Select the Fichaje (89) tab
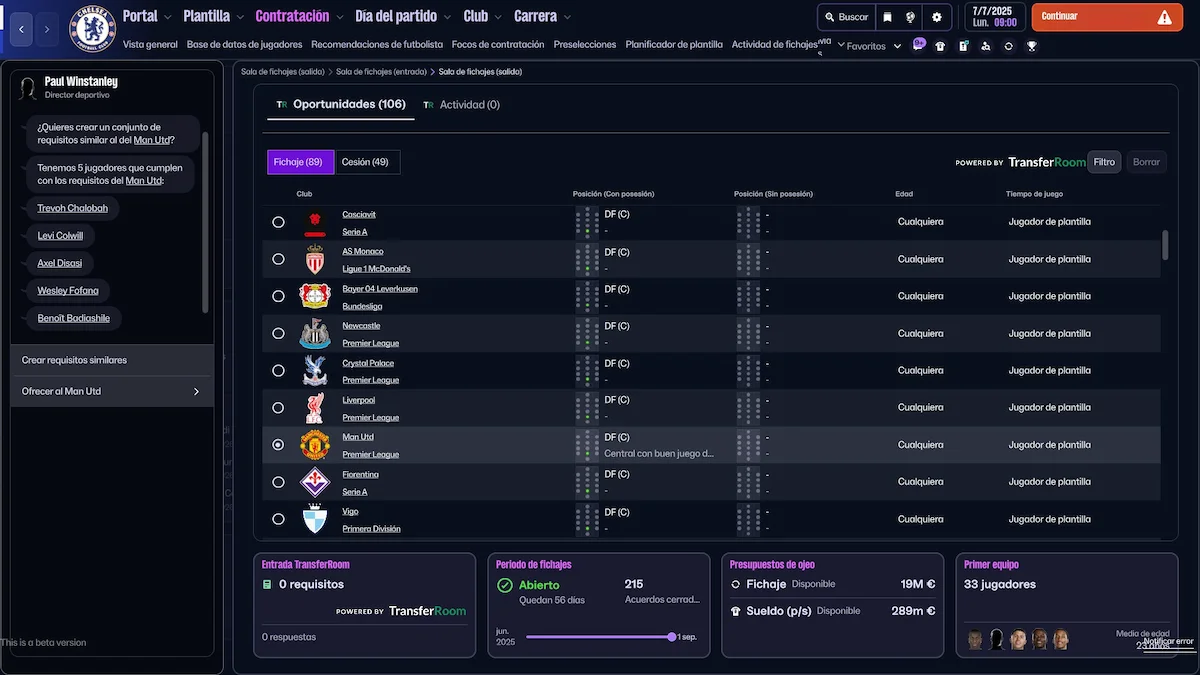 point(301,162)
